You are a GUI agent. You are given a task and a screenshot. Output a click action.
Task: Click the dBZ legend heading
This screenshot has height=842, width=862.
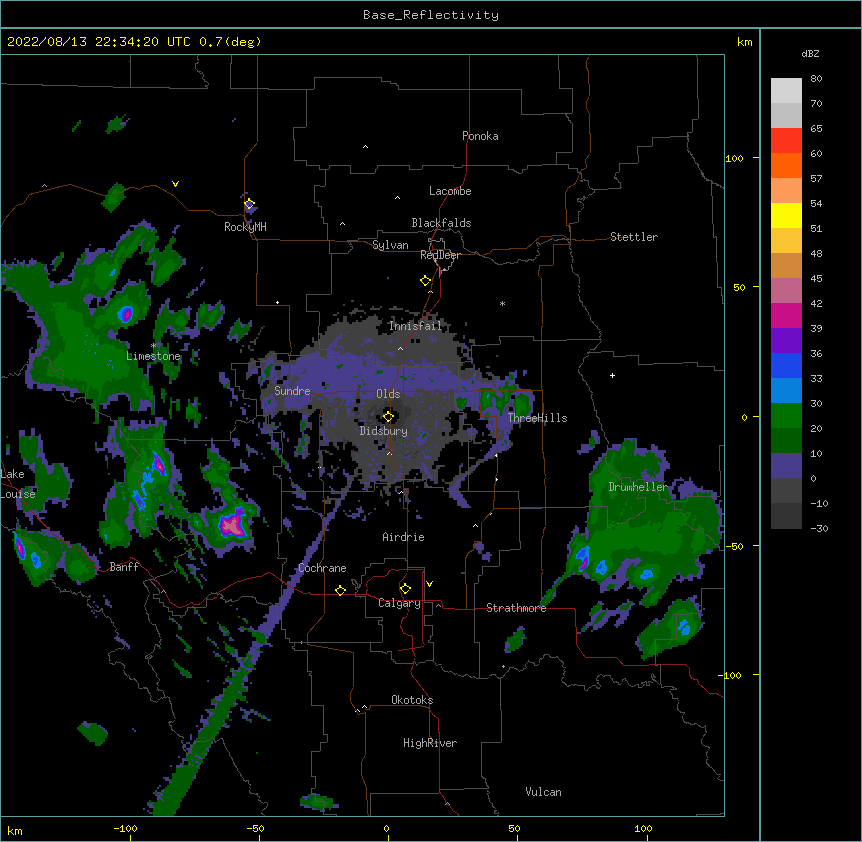point(810,54)
